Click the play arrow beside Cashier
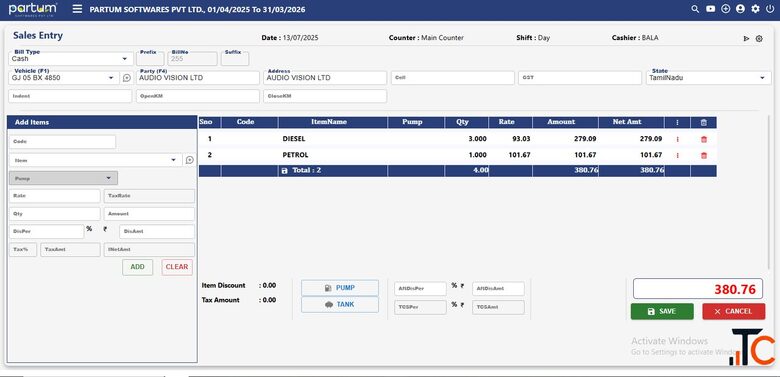The image size is (780, 377). 746,38
